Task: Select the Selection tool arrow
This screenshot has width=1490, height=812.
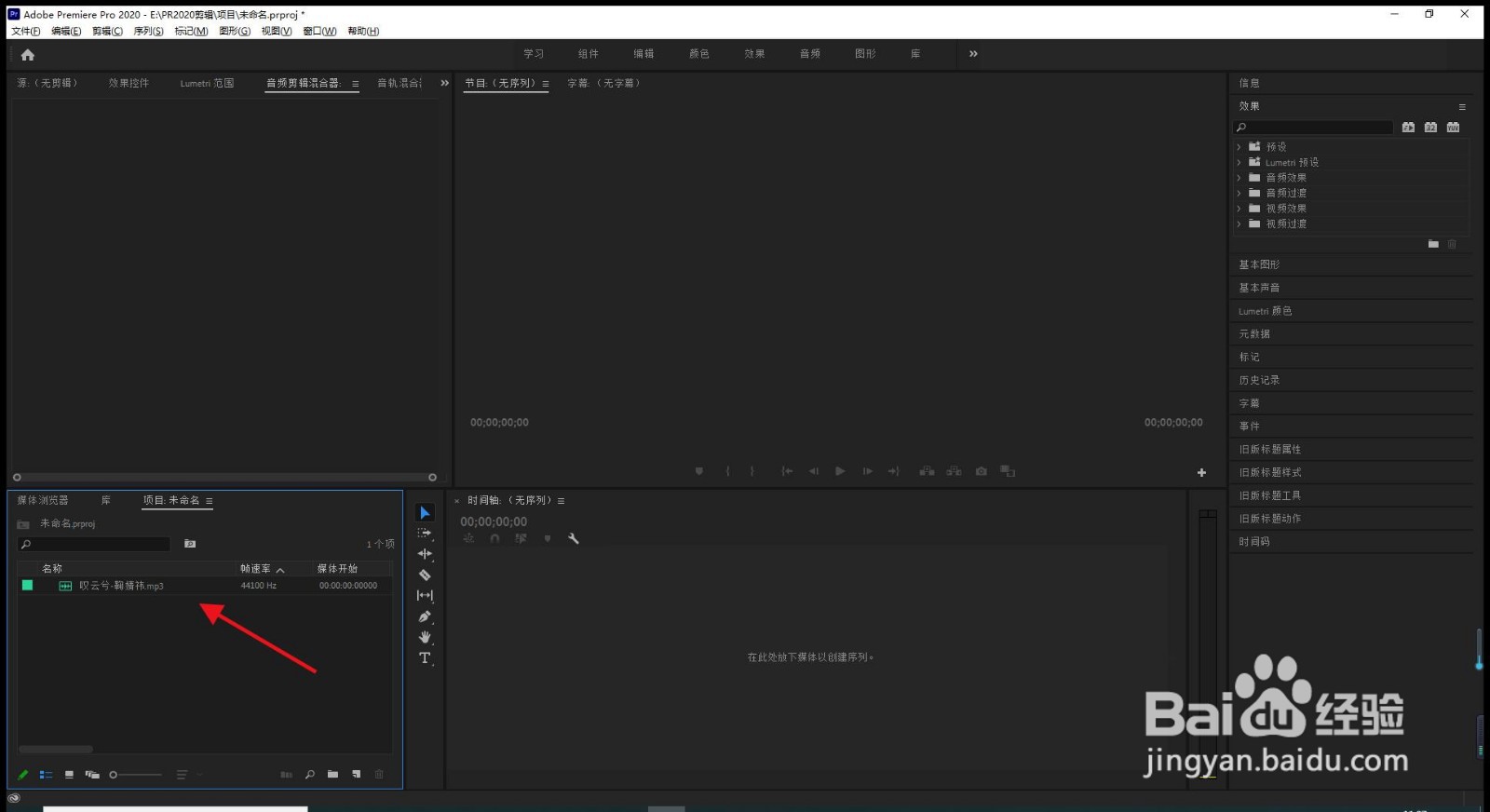Action: (x=425, y=513)
